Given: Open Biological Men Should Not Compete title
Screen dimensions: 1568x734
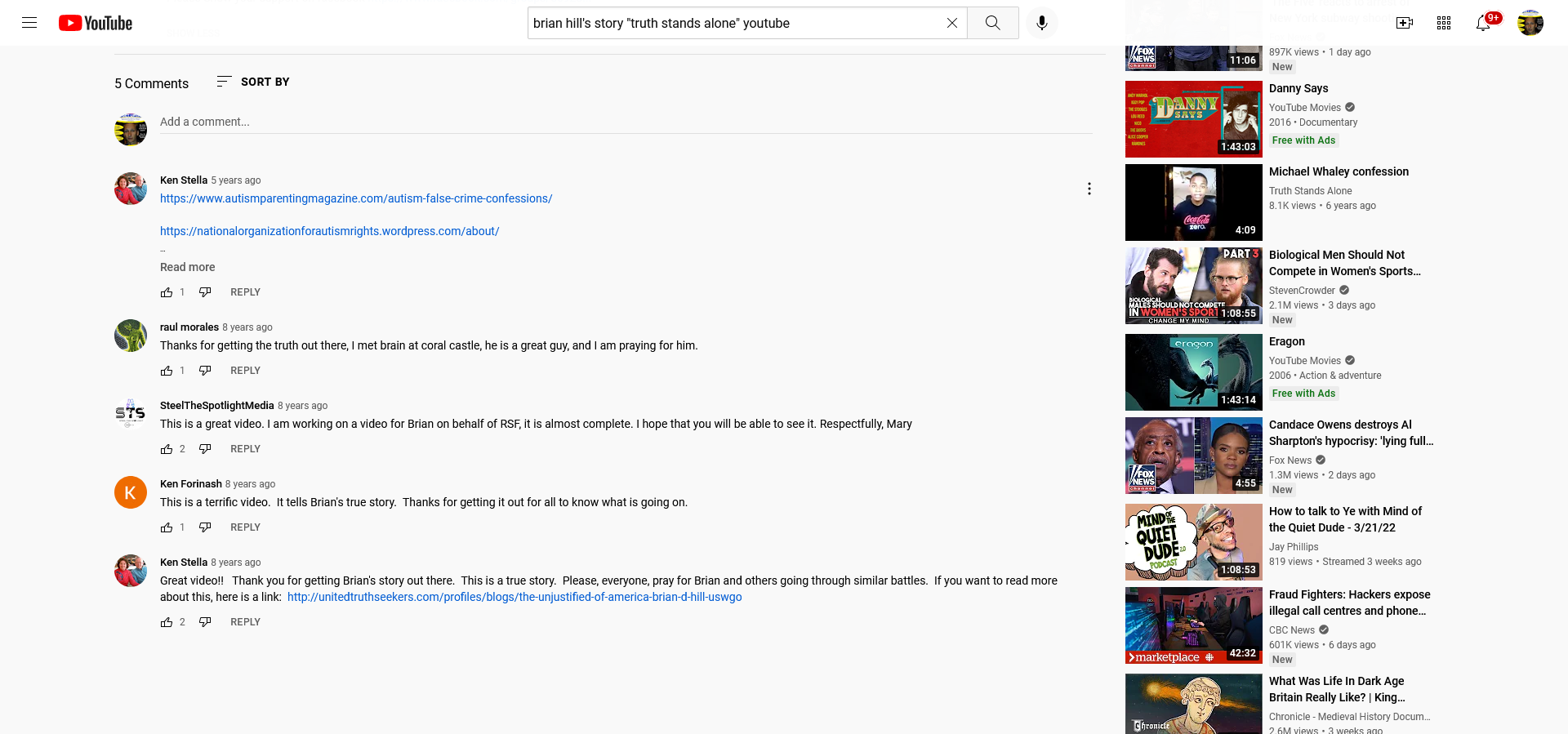Looking at the screenshot, I should pos(1345,263).
